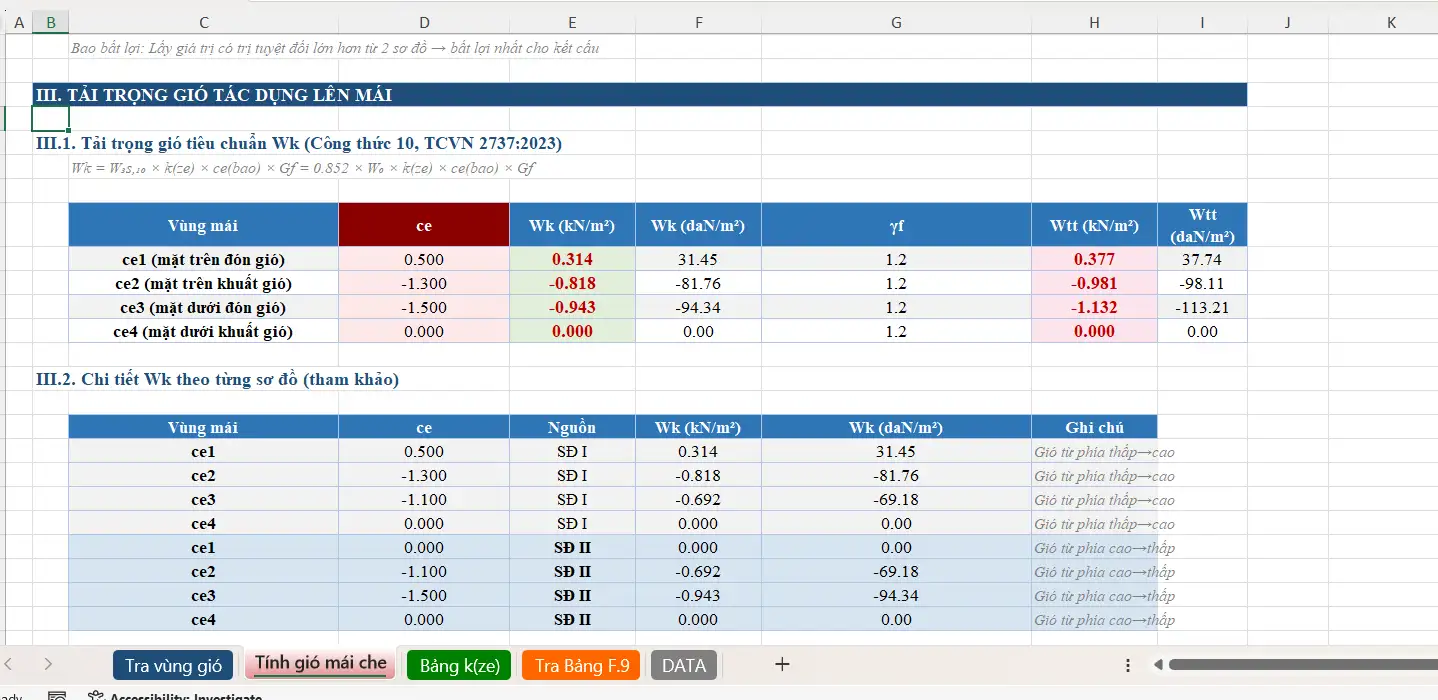The width and height of the screenshot is (1438, 700).
Task: Click column header H
Action: (x=1093, y=21)
